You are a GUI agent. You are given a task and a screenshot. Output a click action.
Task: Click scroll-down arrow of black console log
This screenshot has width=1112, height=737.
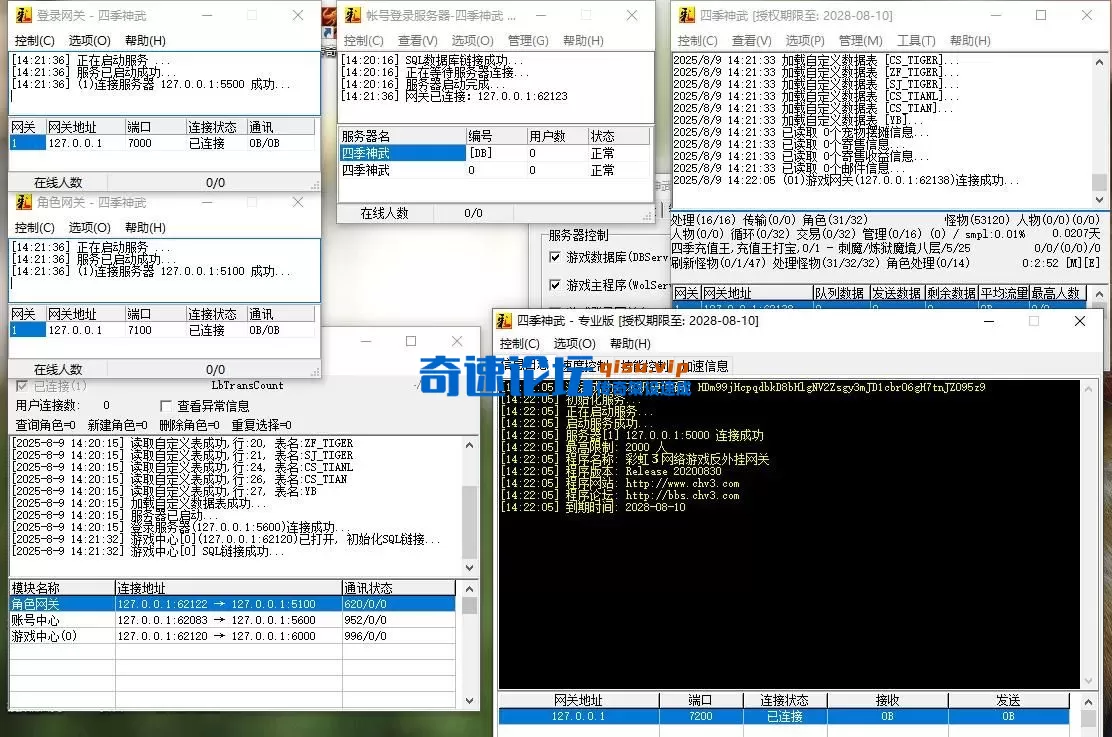click(1089, 681)
